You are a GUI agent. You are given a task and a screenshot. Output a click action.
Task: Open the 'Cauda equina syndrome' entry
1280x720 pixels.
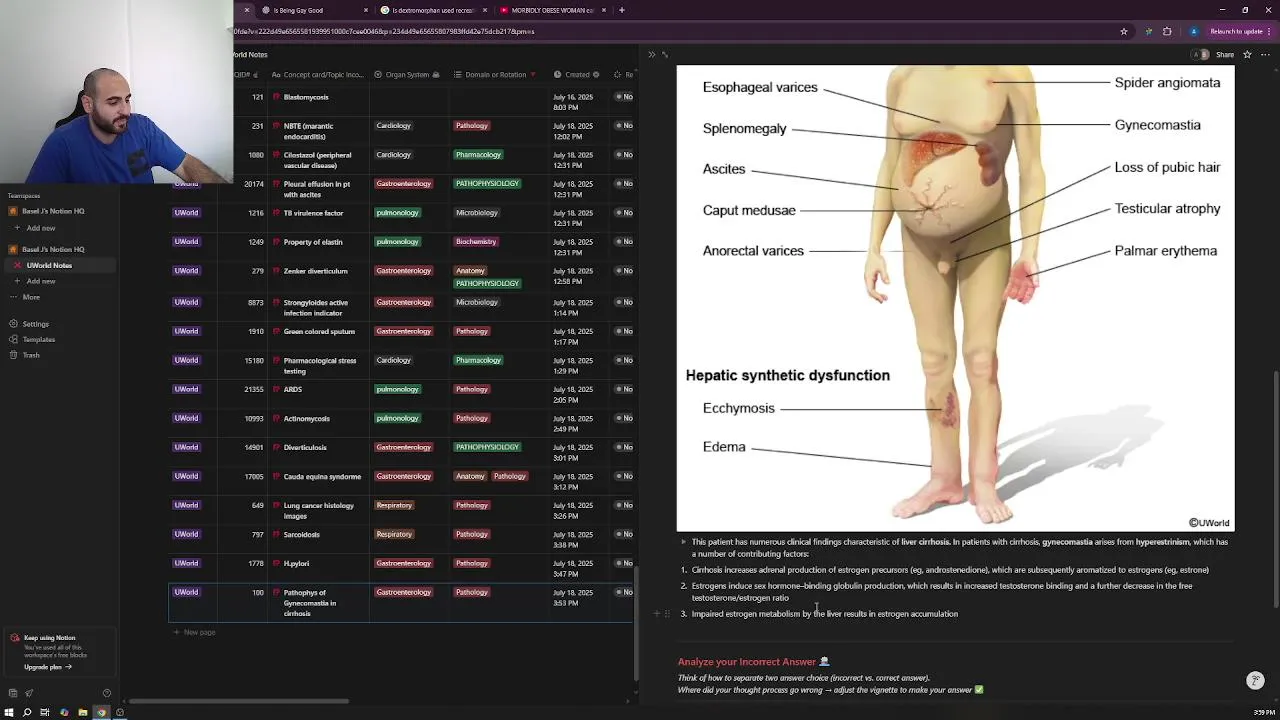[x=322, y=477]
